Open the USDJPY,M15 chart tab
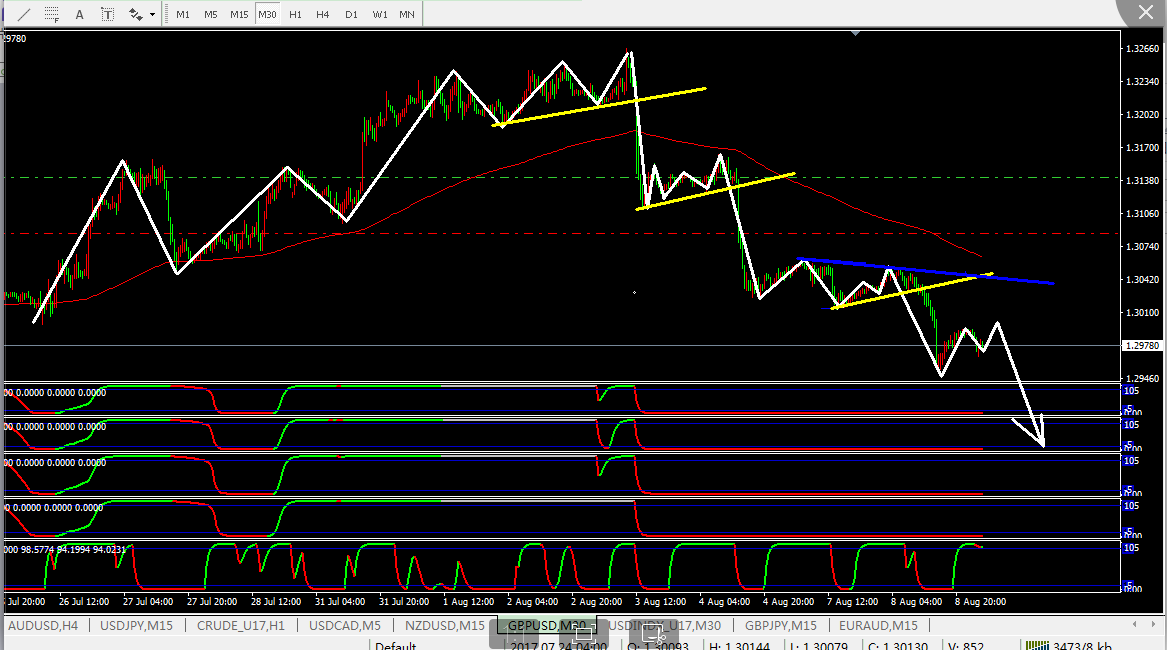 point(136,625)
